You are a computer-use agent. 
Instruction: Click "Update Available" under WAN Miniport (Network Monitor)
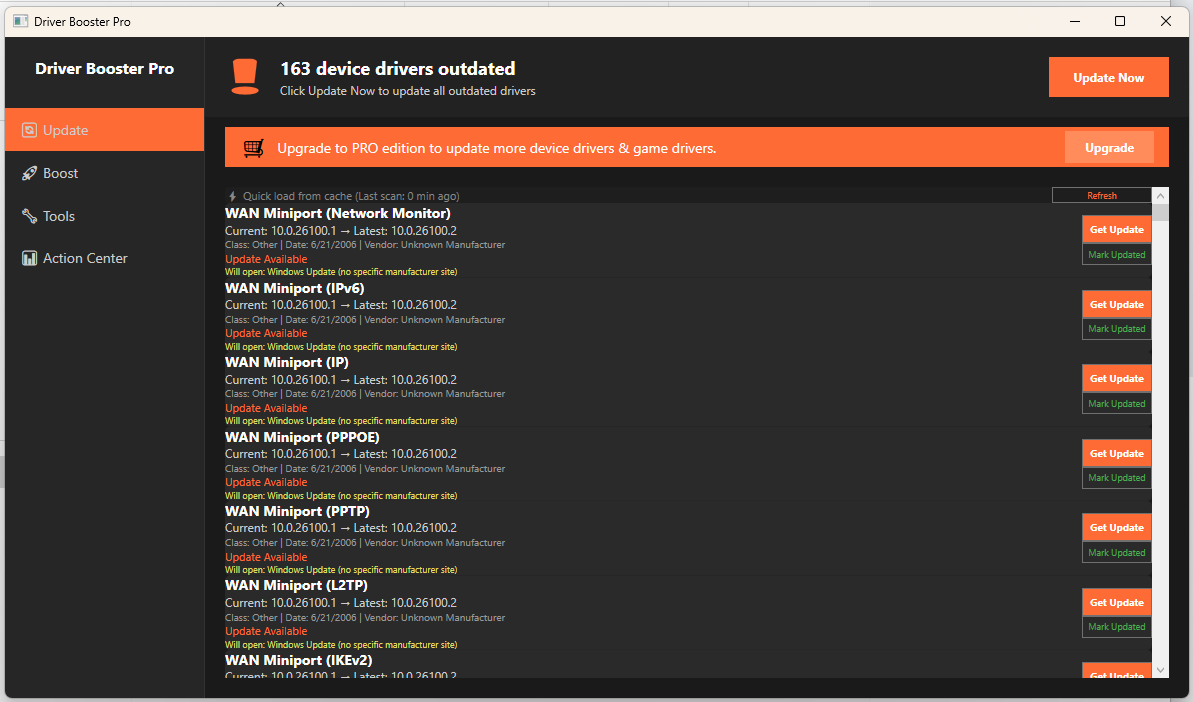pos(266,259)
